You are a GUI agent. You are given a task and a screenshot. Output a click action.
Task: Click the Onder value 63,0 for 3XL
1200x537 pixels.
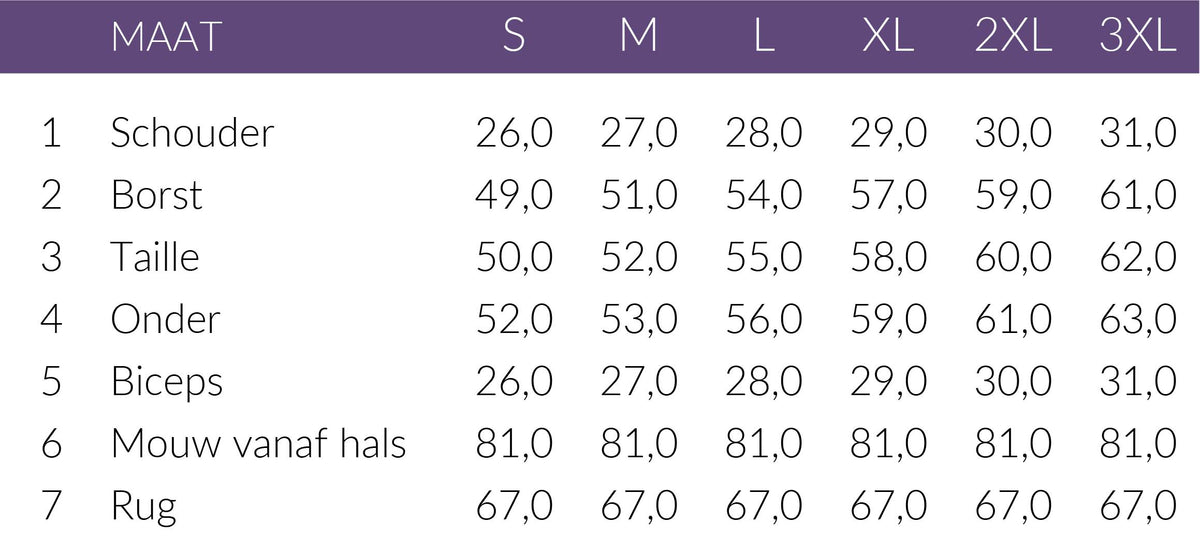click(x=1138, y=320)
